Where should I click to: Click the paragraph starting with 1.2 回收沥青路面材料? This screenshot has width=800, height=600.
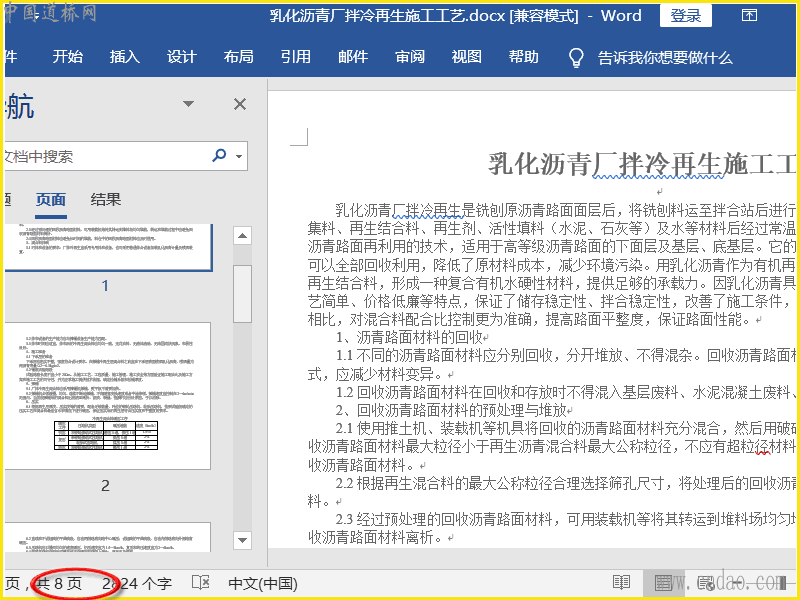[x=565, y=392]
